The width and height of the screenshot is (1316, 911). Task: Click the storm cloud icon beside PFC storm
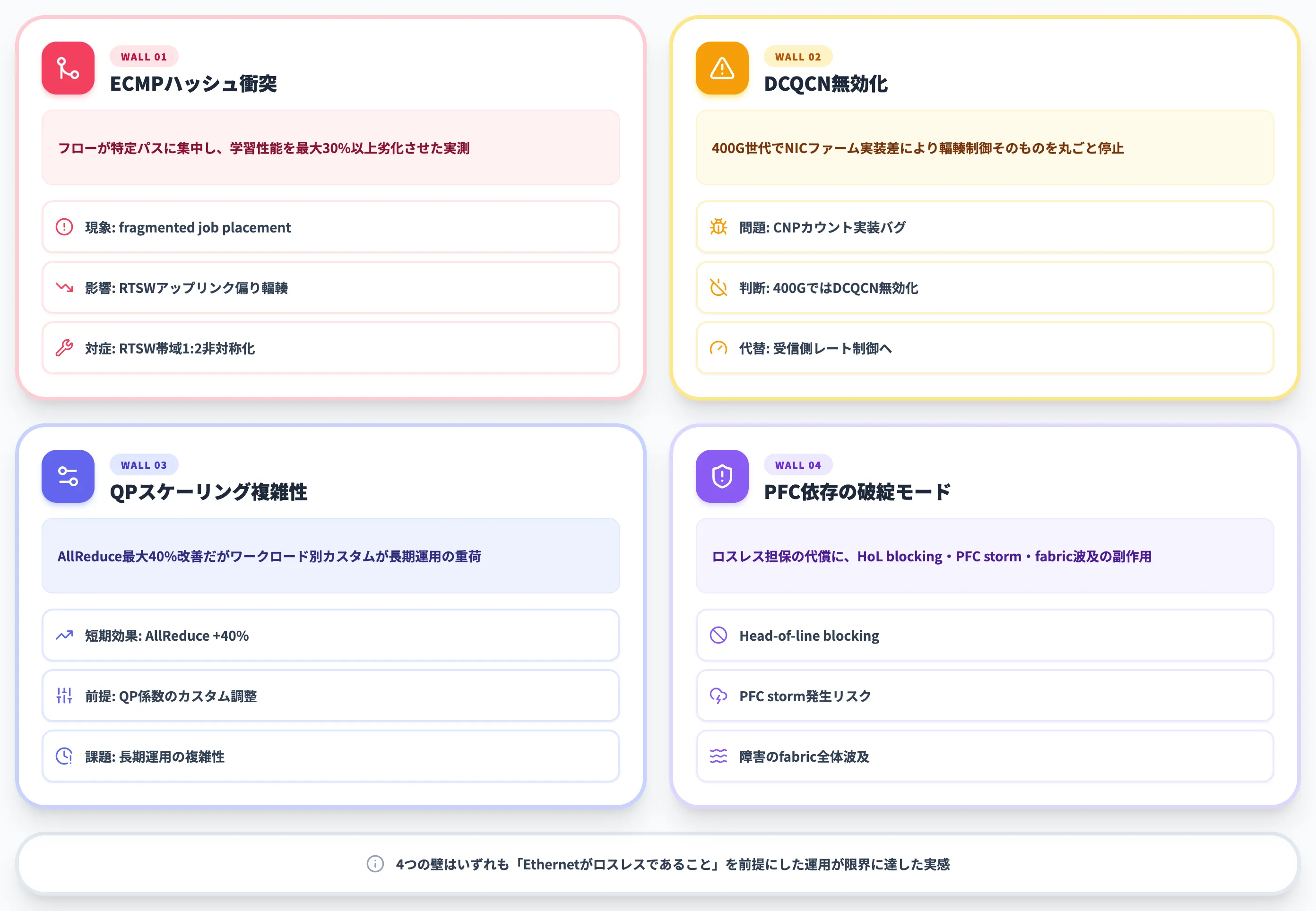[718, 696]
